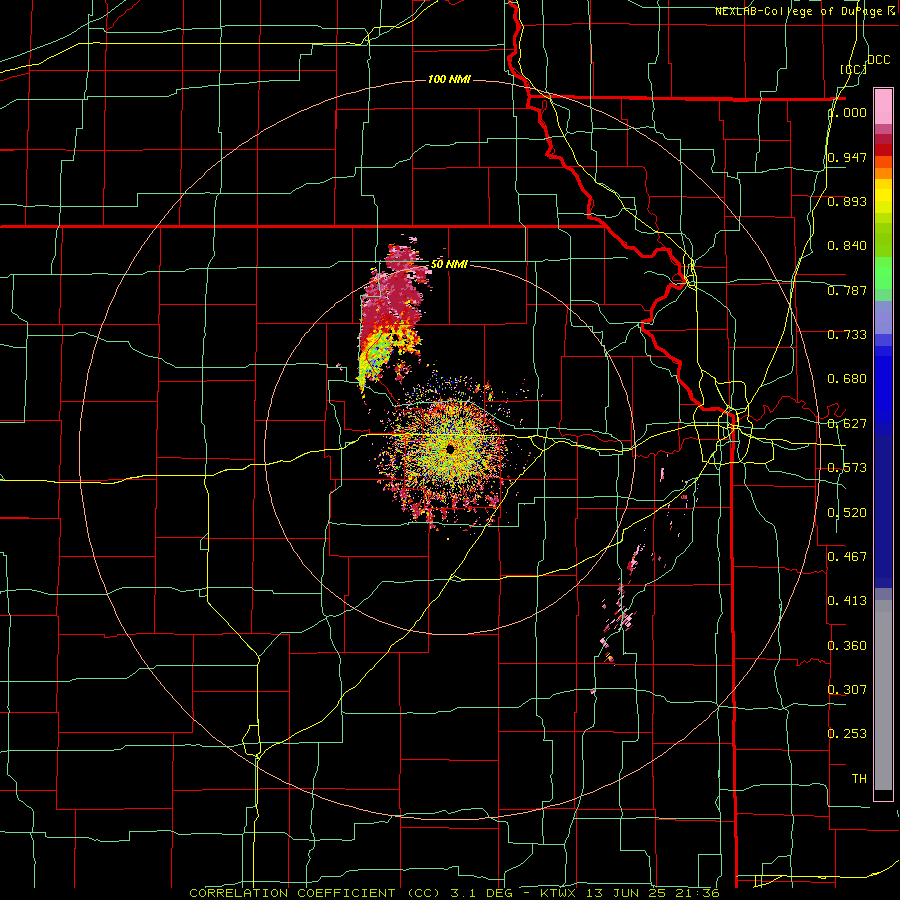Click the Correlation Coefficient product caption at the bottom
Image resolution: width=900 pixels, height=900 pixels.
[x=454, y=893]
